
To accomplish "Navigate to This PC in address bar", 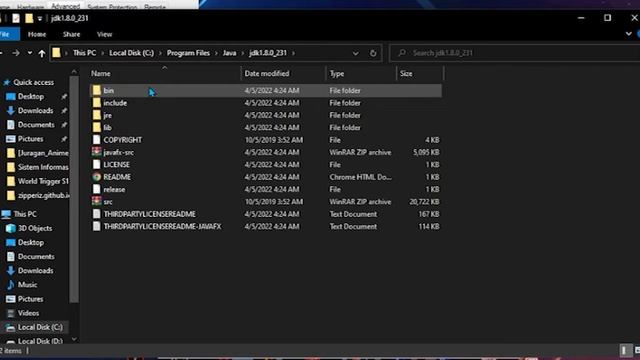I will (x=84, y=53).
